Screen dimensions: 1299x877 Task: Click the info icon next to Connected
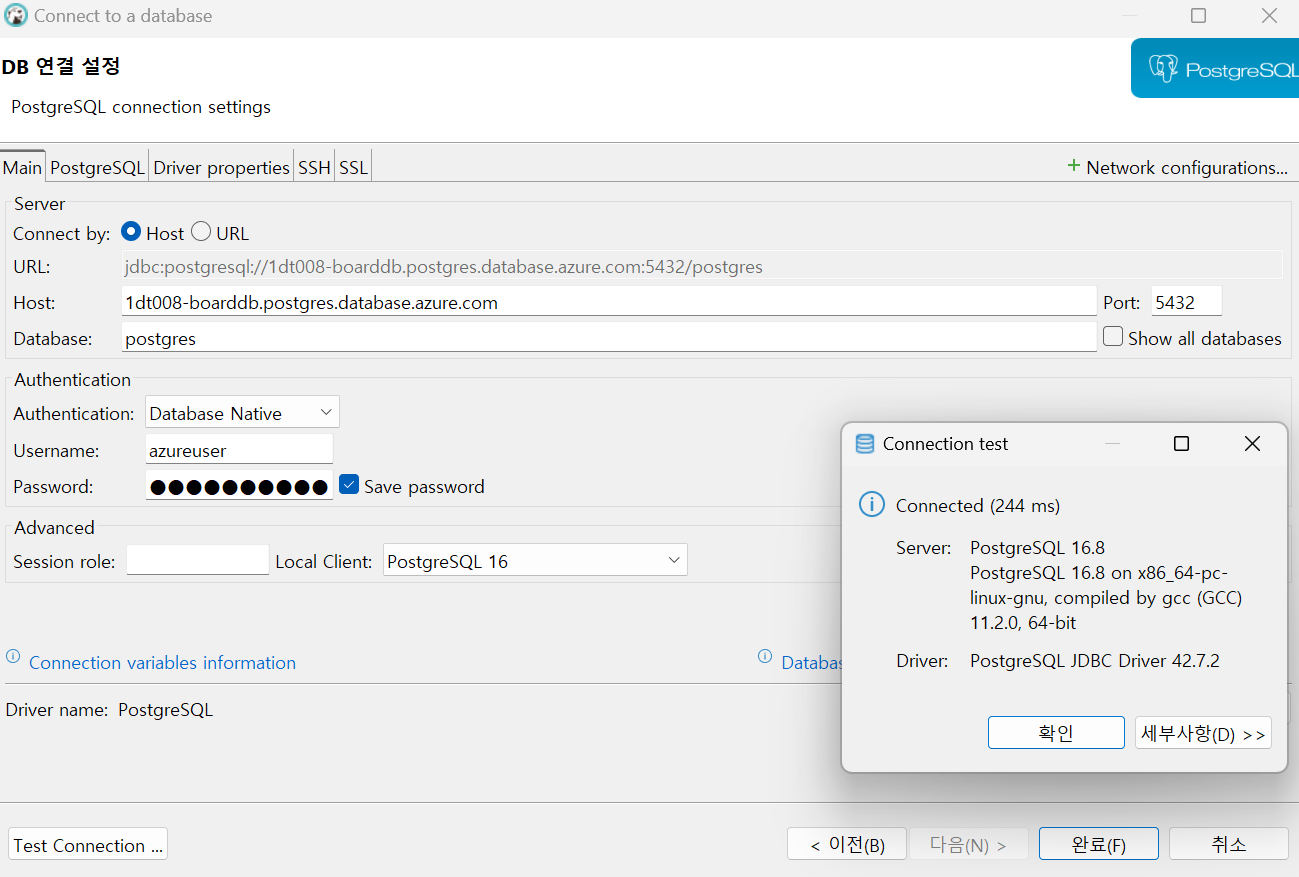(872, 505)
